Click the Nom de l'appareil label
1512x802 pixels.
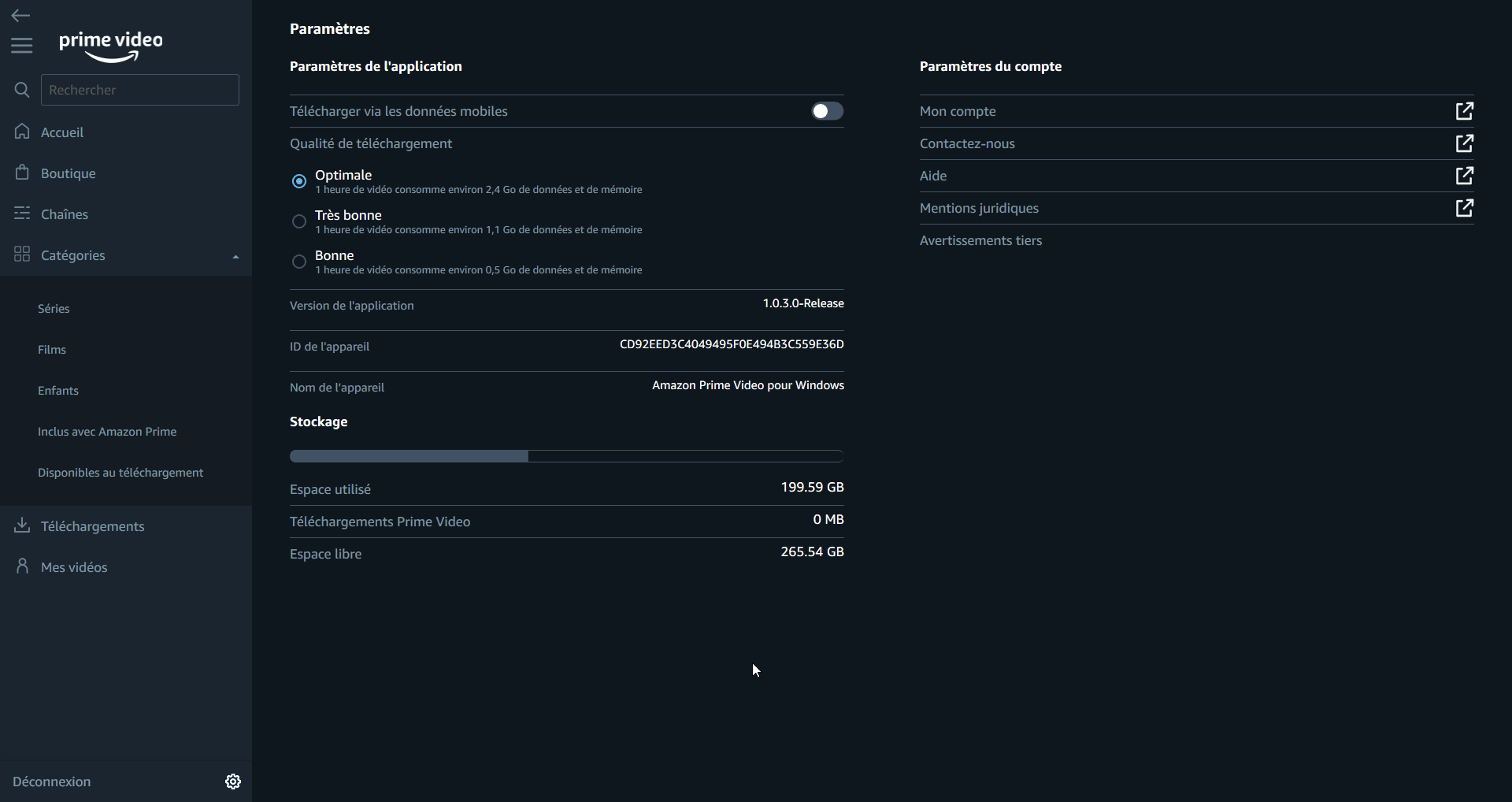pyautogui.click(x=337, y=388)
